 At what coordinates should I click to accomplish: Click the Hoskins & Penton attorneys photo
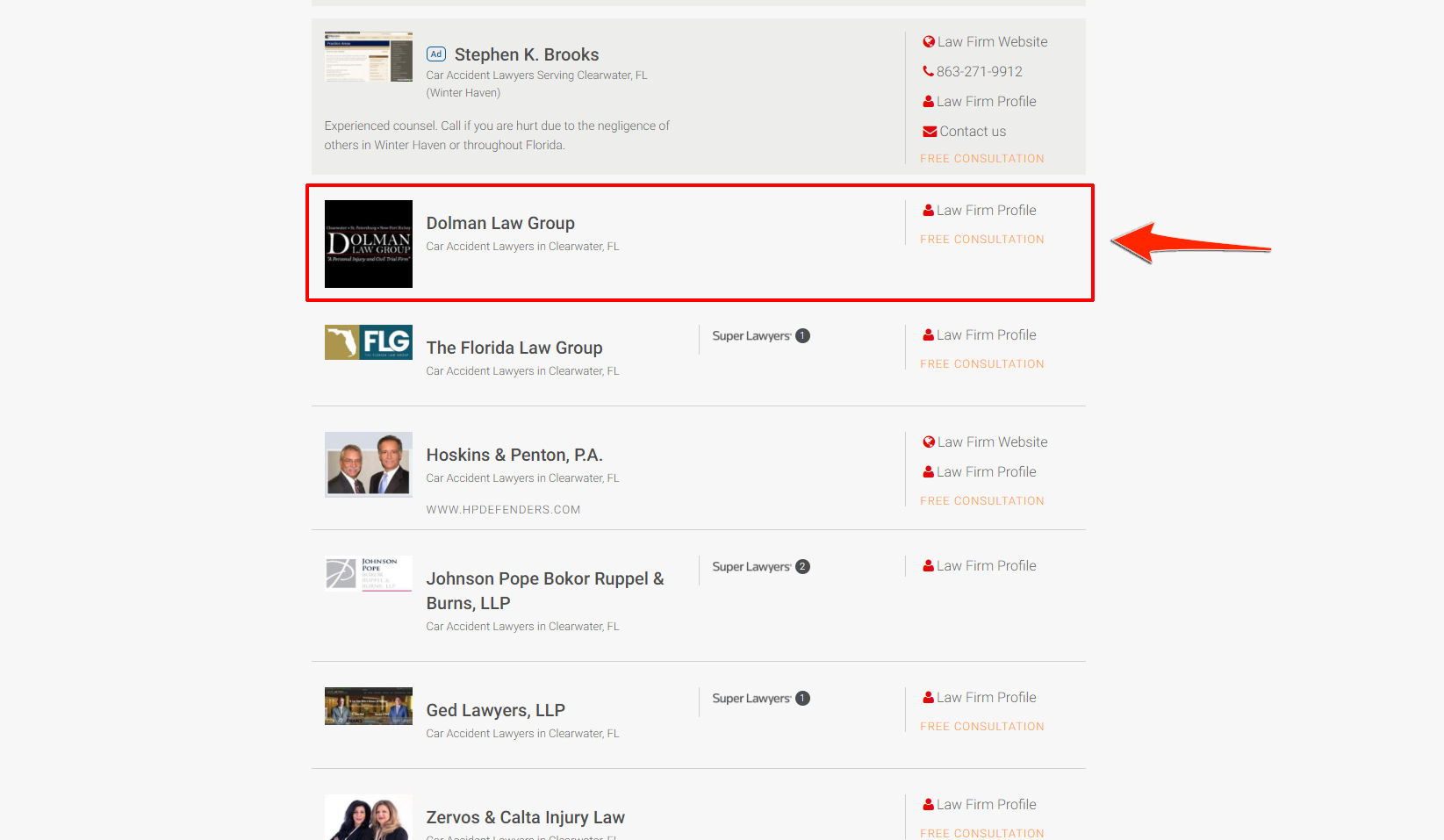[x=368, y=463]
